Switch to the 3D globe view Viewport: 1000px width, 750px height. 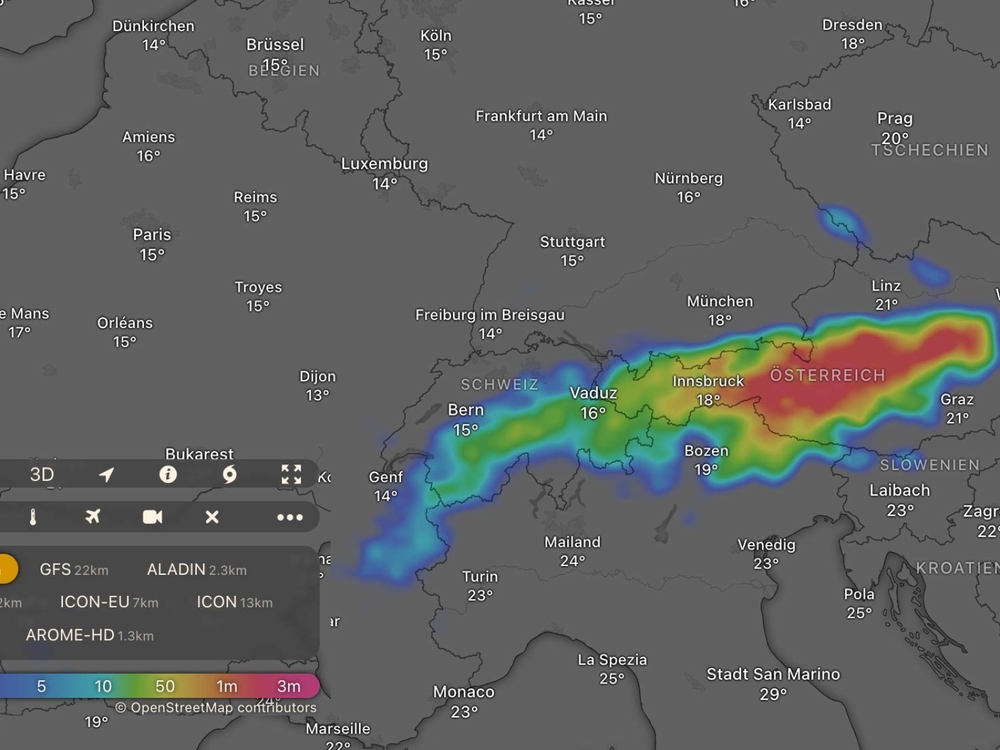click(x=42, y=474)
